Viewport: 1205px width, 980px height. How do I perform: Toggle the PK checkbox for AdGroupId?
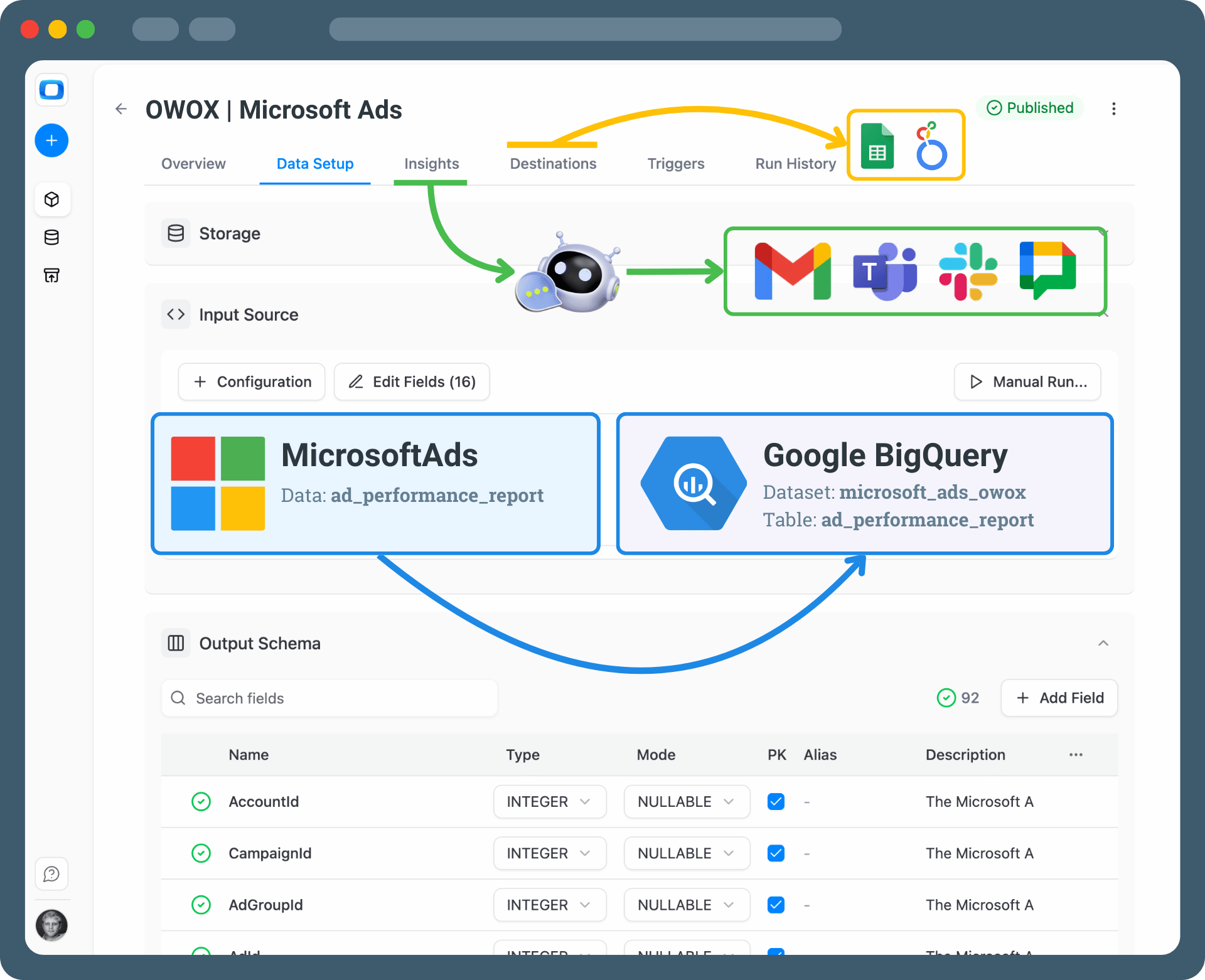pos(776,904)
